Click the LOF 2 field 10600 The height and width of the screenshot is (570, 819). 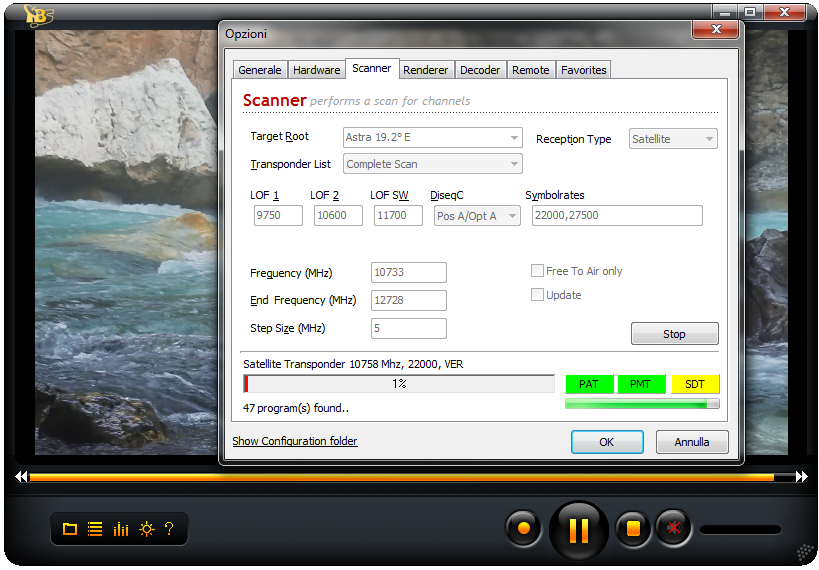click(x=338, y=215)
